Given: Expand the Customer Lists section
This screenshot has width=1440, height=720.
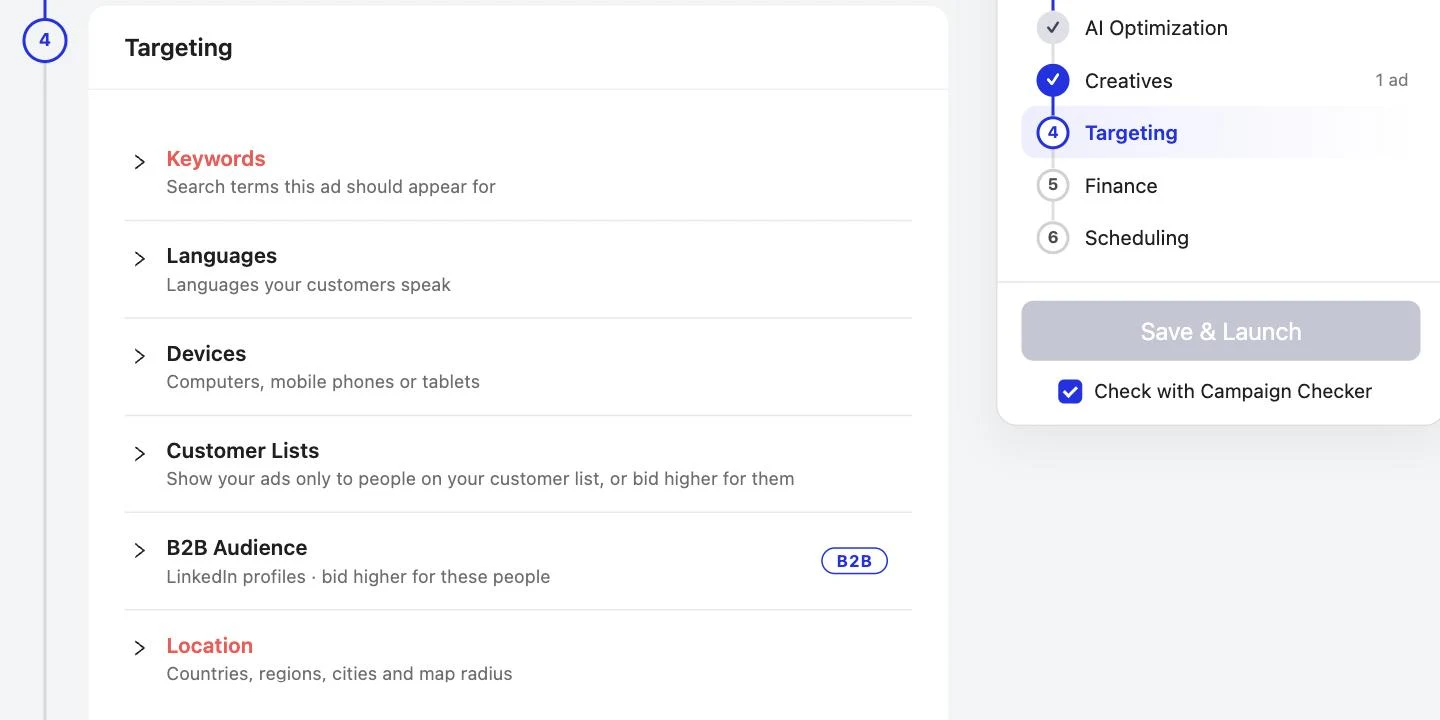Looking at the screenshot, I should (x=518, y=464).
